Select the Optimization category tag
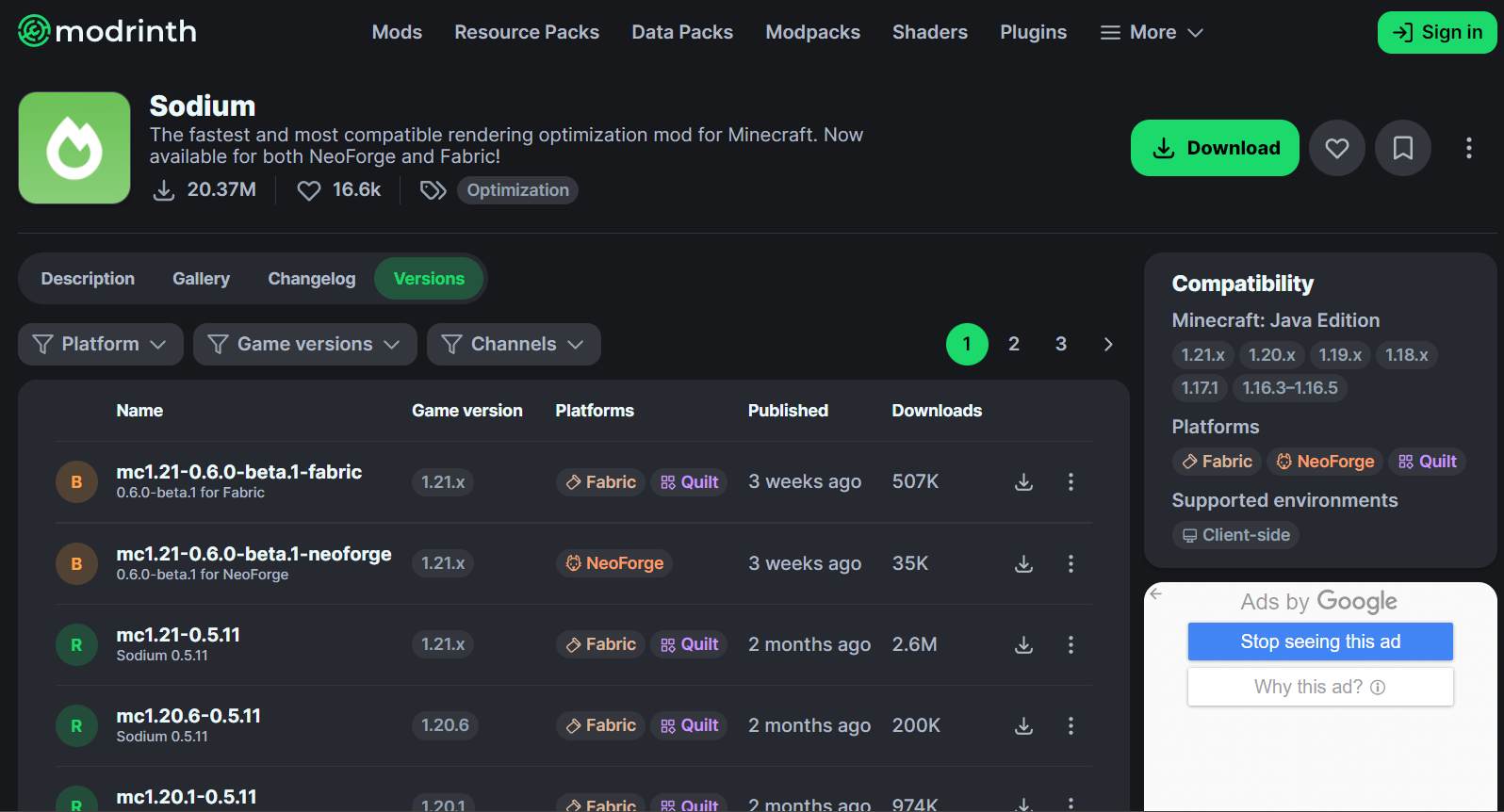 click(x=517, y=190)
